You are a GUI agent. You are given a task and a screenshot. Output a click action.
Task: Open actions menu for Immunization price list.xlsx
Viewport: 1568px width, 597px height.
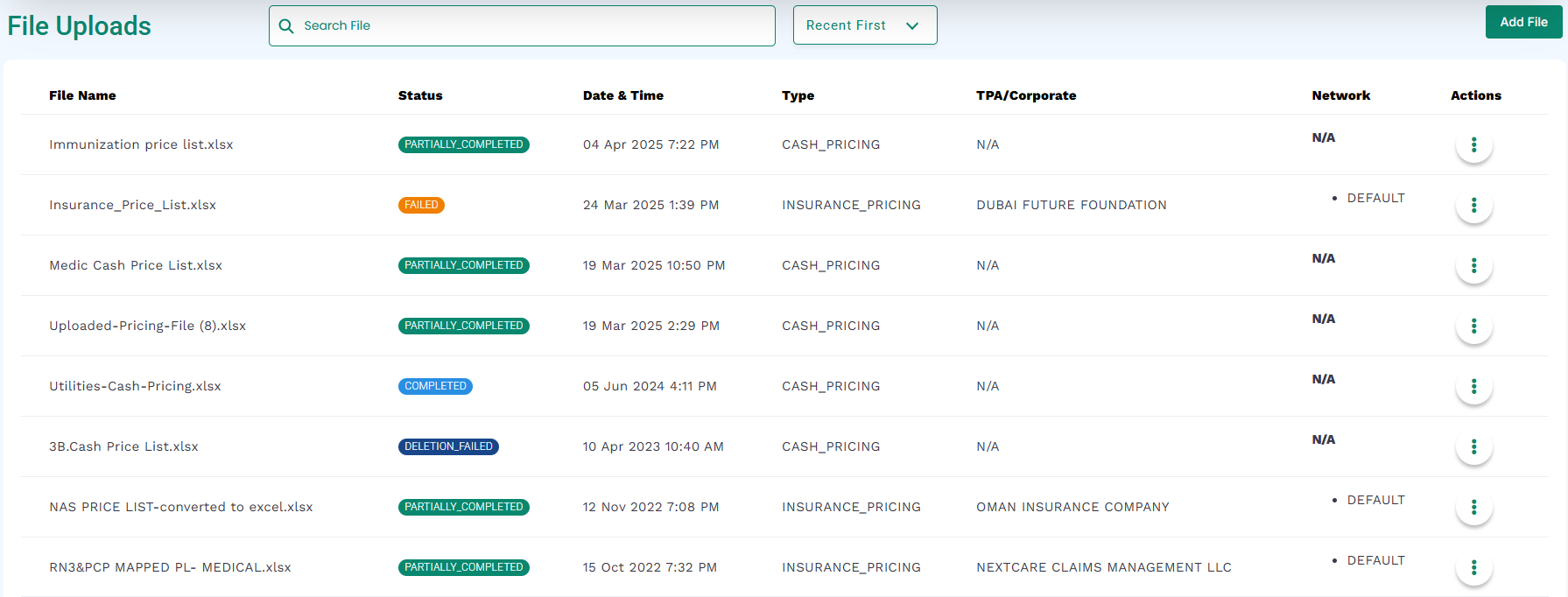click(1473, 144)
